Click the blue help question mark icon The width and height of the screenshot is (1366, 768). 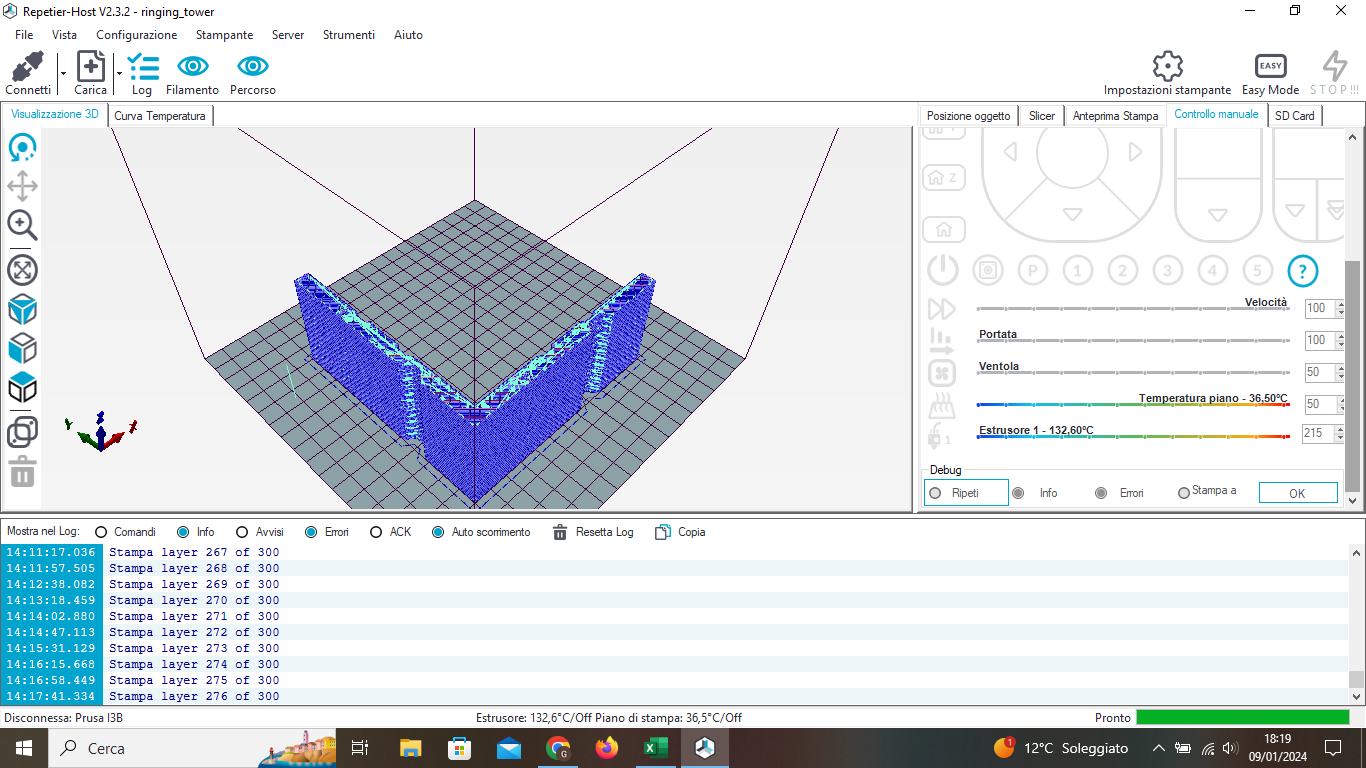[1302, 270]
